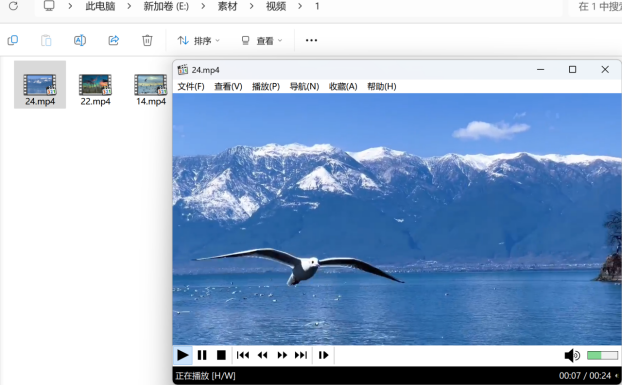This screenshot has height=386, width=622.
Task: Open the 帮助(H) menu
Action: click(x=382, y=86)
